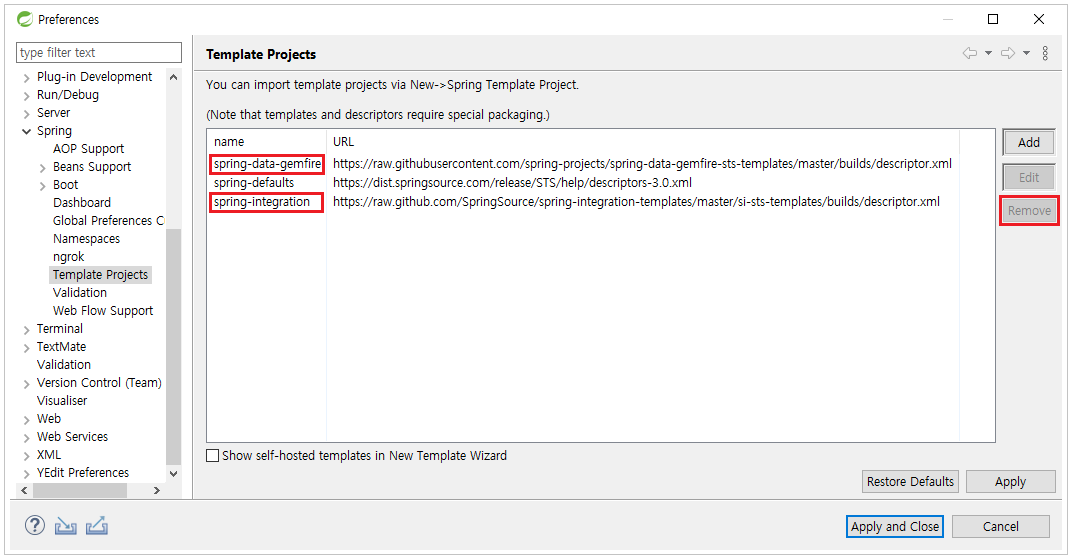1072x558 pixels.
Task: Select Visualiser preferences item
Action: 62,400
